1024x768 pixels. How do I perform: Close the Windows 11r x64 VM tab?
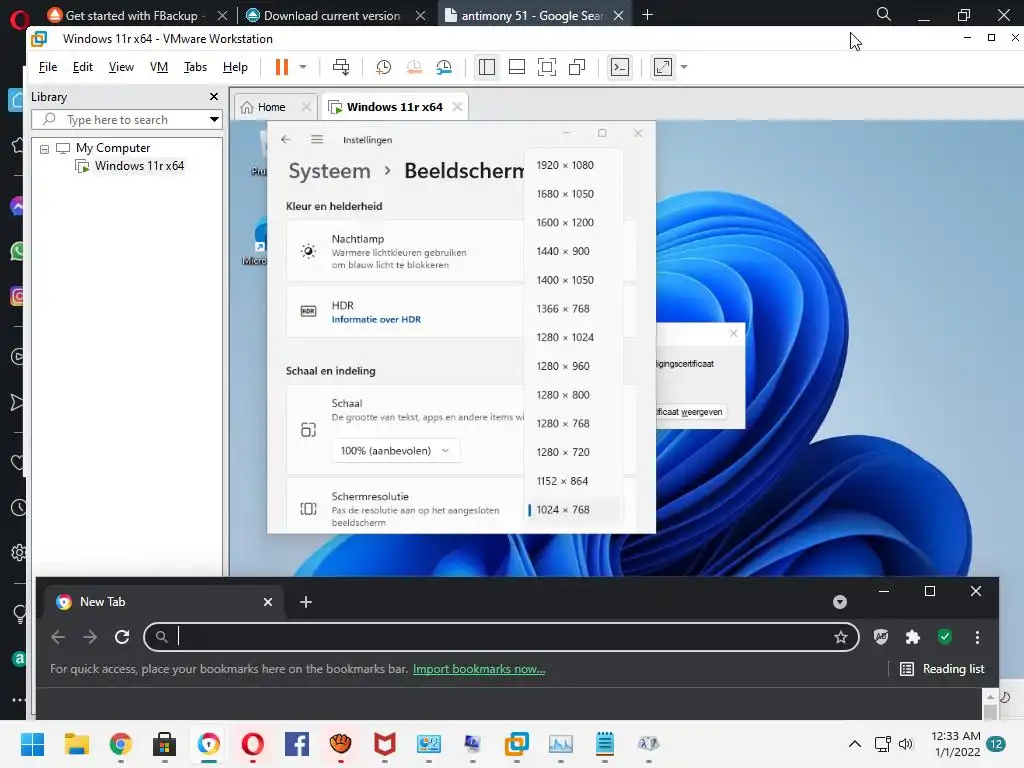[x=458, y=106]
